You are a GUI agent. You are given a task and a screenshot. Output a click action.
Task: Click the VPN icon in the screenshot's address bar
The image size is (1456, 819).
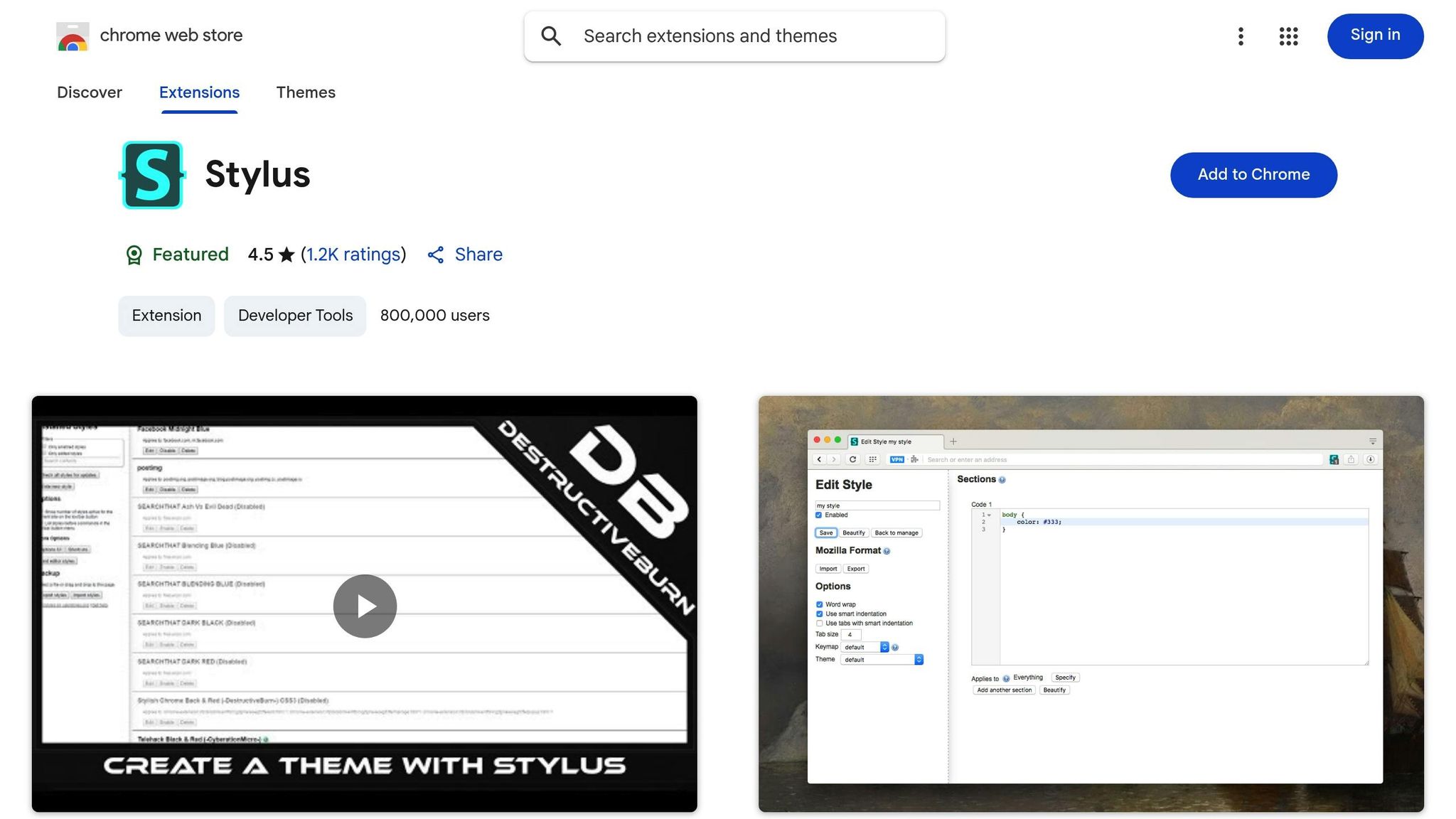pyautogui.click(x=898, y=459)
